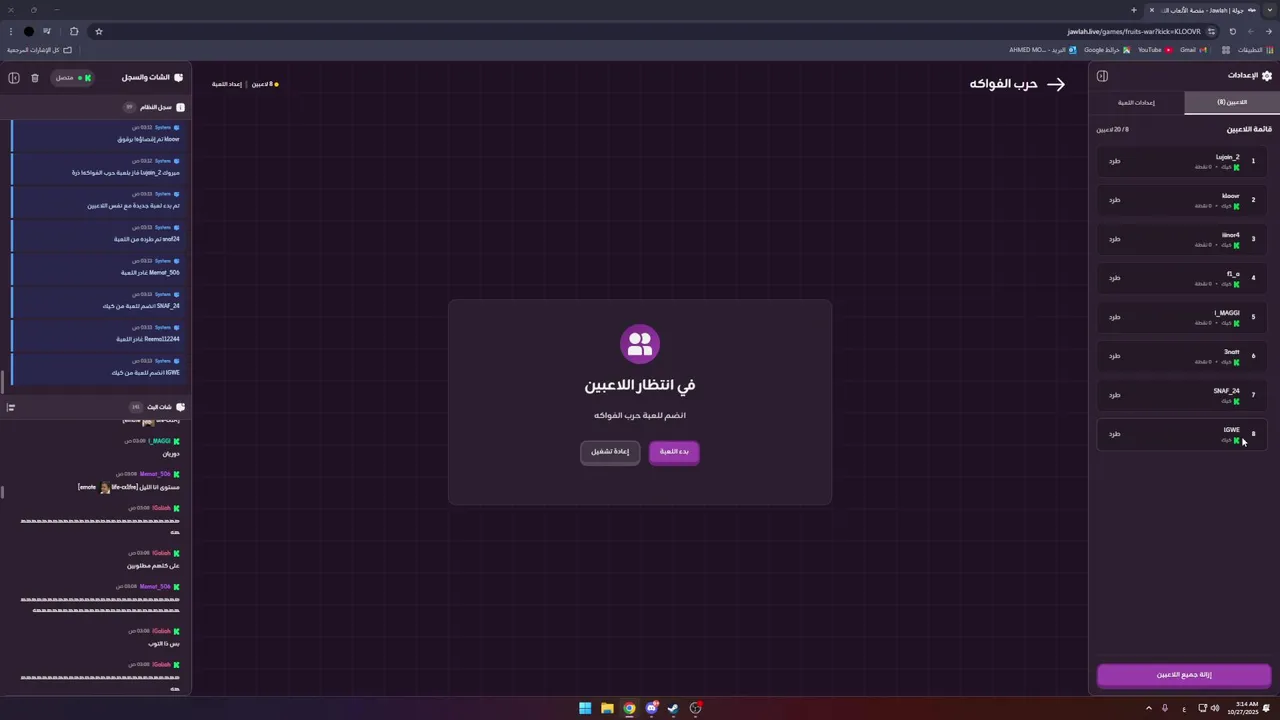Viewport: 1280px width, 720px height.
Task: Click the 8 players status indicator
Action: tap(265, 84)
